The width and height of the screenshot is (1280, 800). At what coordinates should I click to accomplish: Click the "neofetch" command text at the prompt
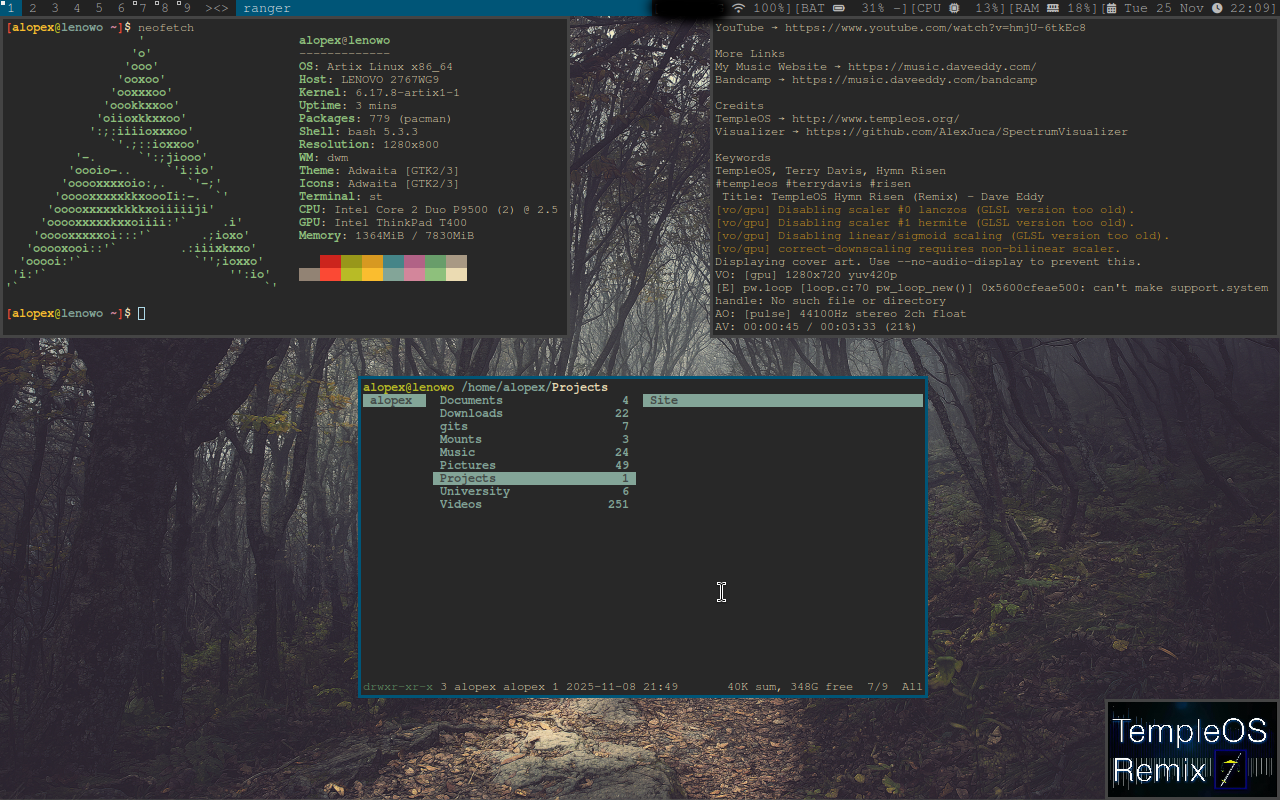pyautogui.click(x=166, y=28)
